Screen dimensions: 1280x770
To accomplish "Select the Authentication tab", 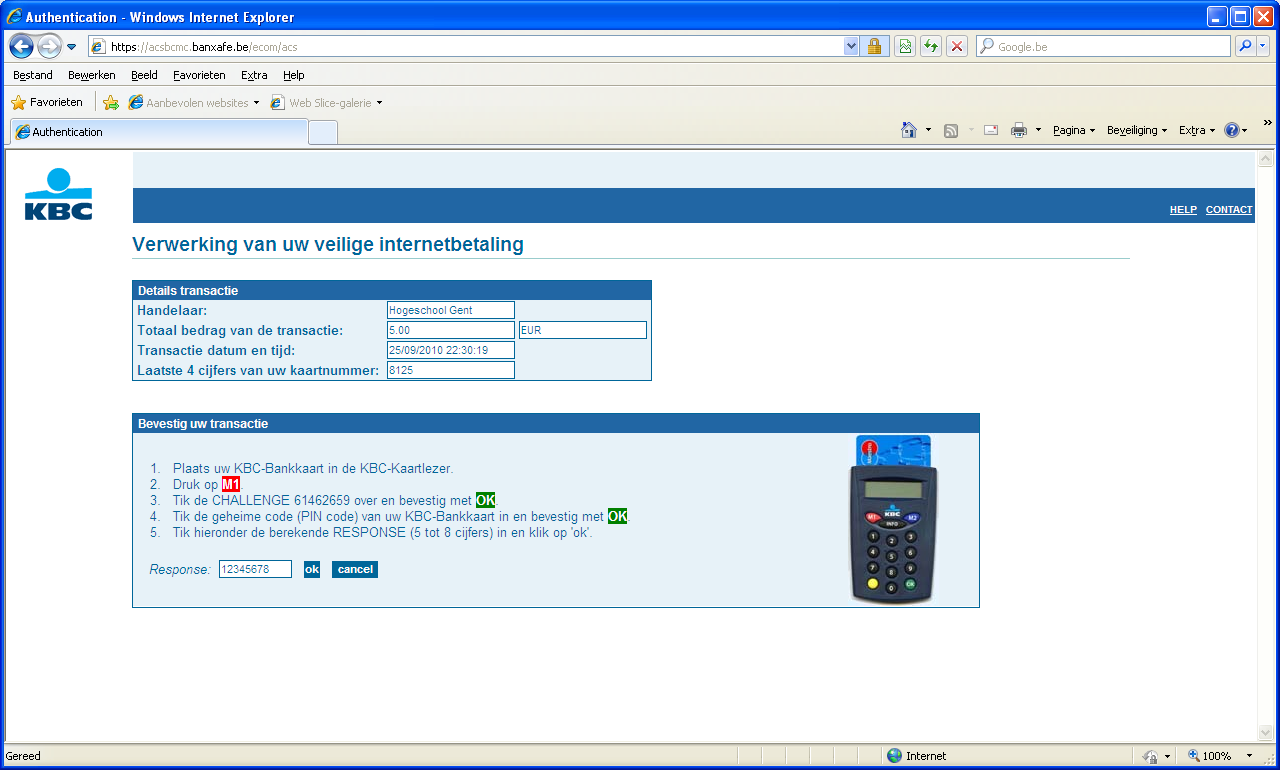I will point(158,132).
